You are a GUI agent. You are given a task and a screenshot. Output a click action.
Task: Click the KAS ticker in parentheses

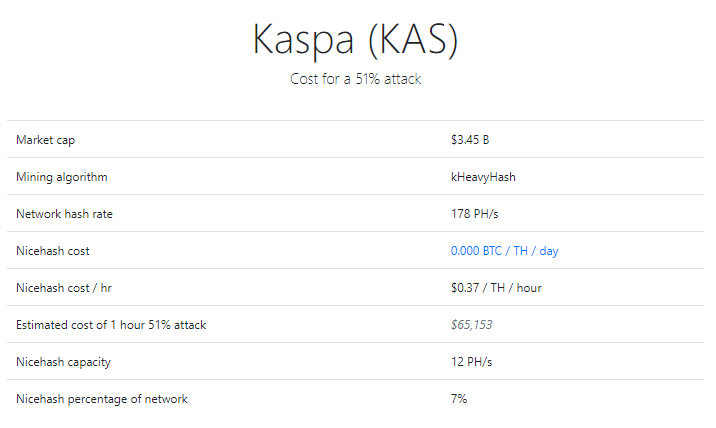coord(412,40)
